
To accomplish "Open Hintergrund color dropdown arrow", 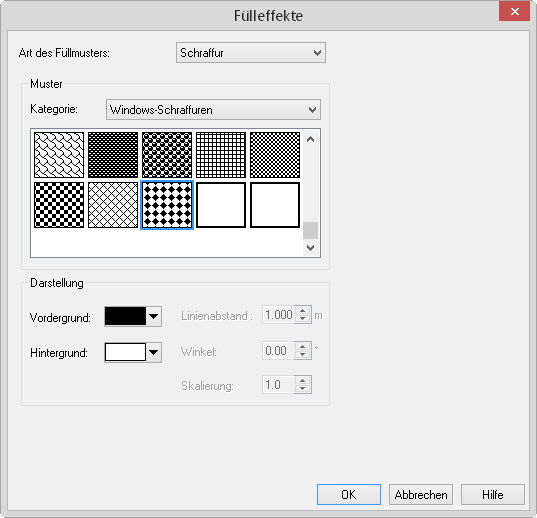I will [x=154, y=352].
